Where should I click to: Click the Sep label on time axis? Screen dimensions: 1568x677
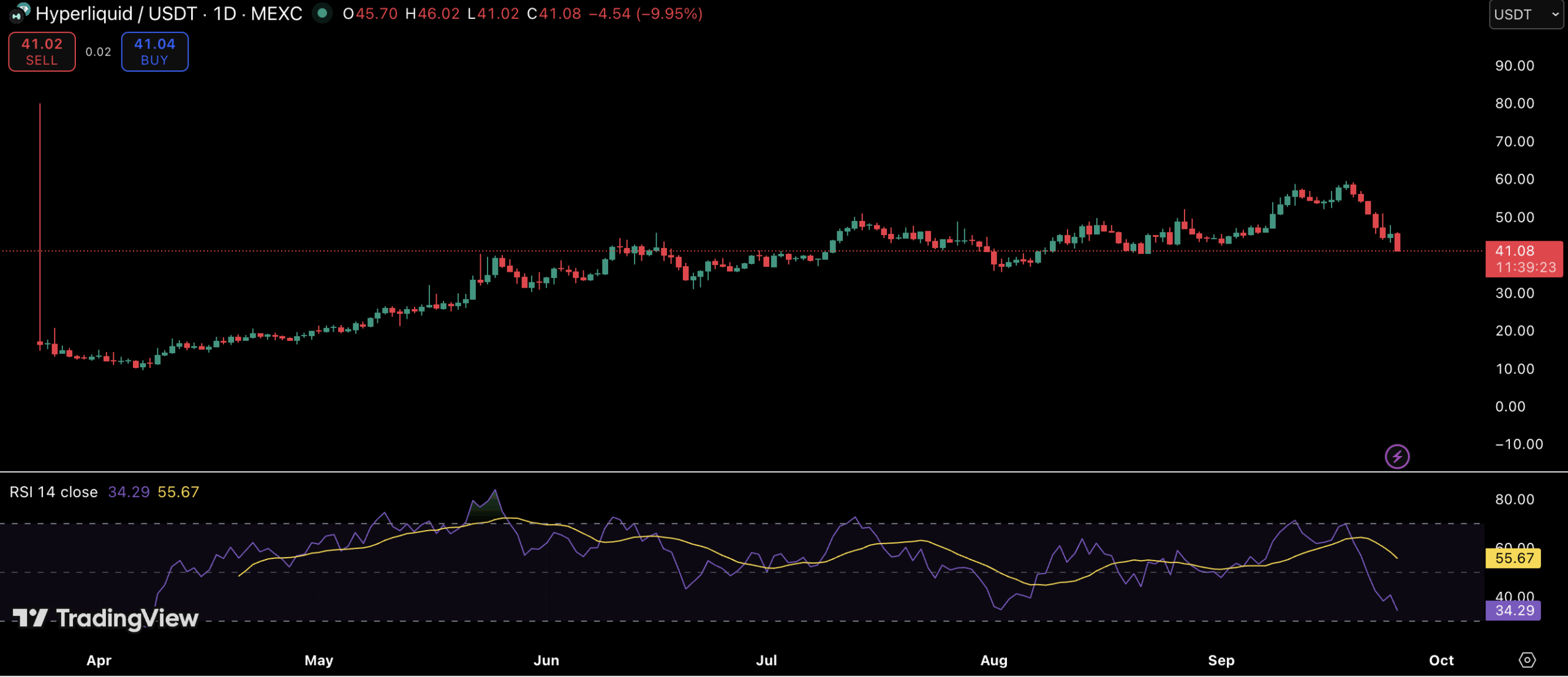pos(1221,660)
